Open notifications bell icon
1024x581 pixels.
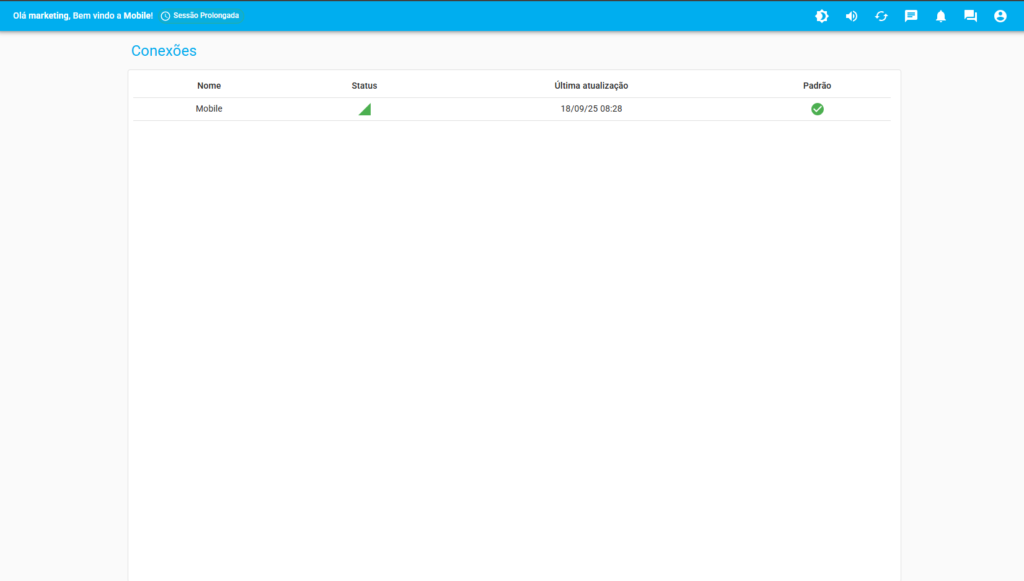point(941,16)
